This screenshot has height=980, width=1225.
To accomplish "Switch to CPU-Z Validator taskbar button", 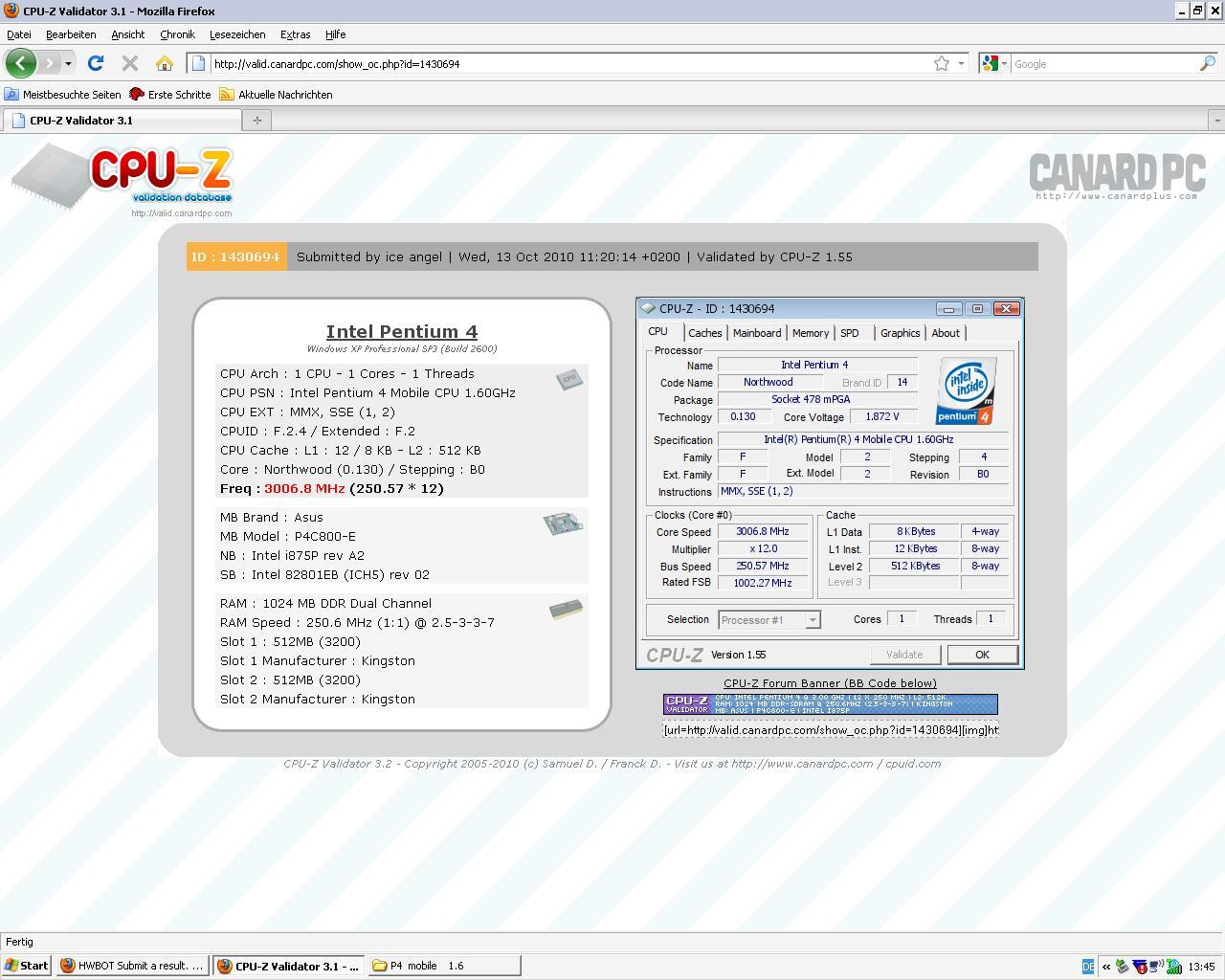I will [288, 966].
